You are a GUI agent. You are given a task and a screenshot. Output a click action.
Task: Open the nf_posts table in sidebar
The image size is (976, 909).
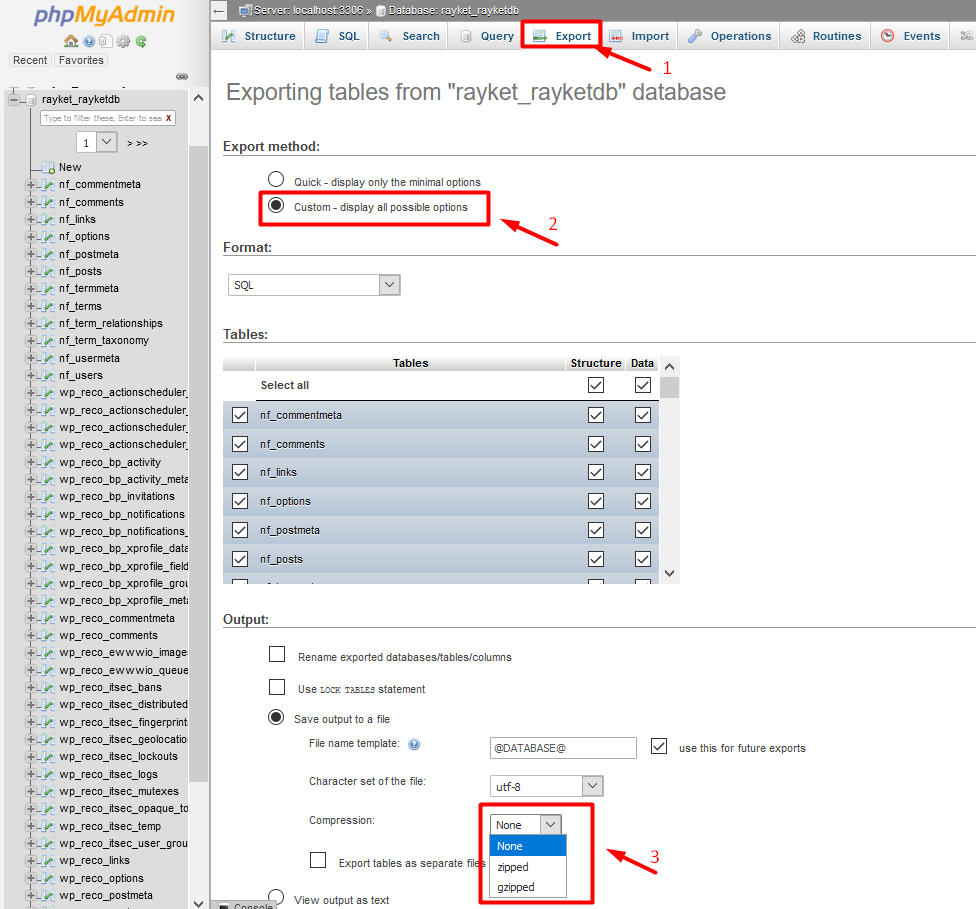click(80, 271)
